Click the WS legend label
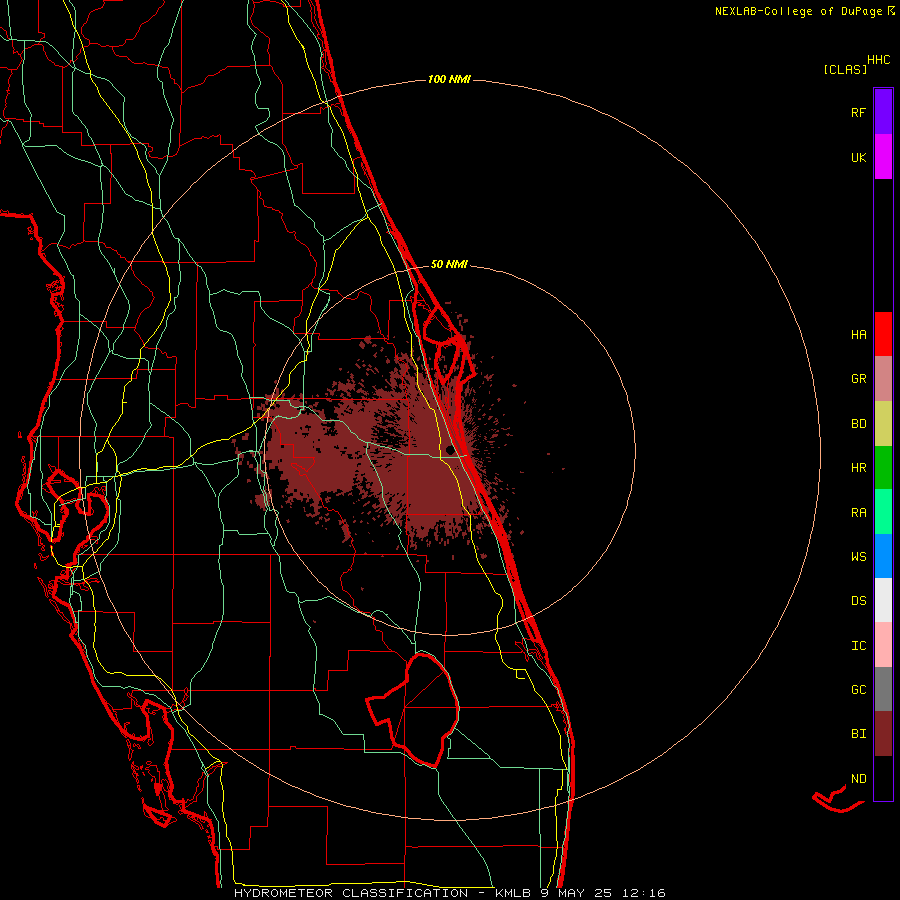The height and width of the screenshot is (900, 900). click(x=858, y=556)
